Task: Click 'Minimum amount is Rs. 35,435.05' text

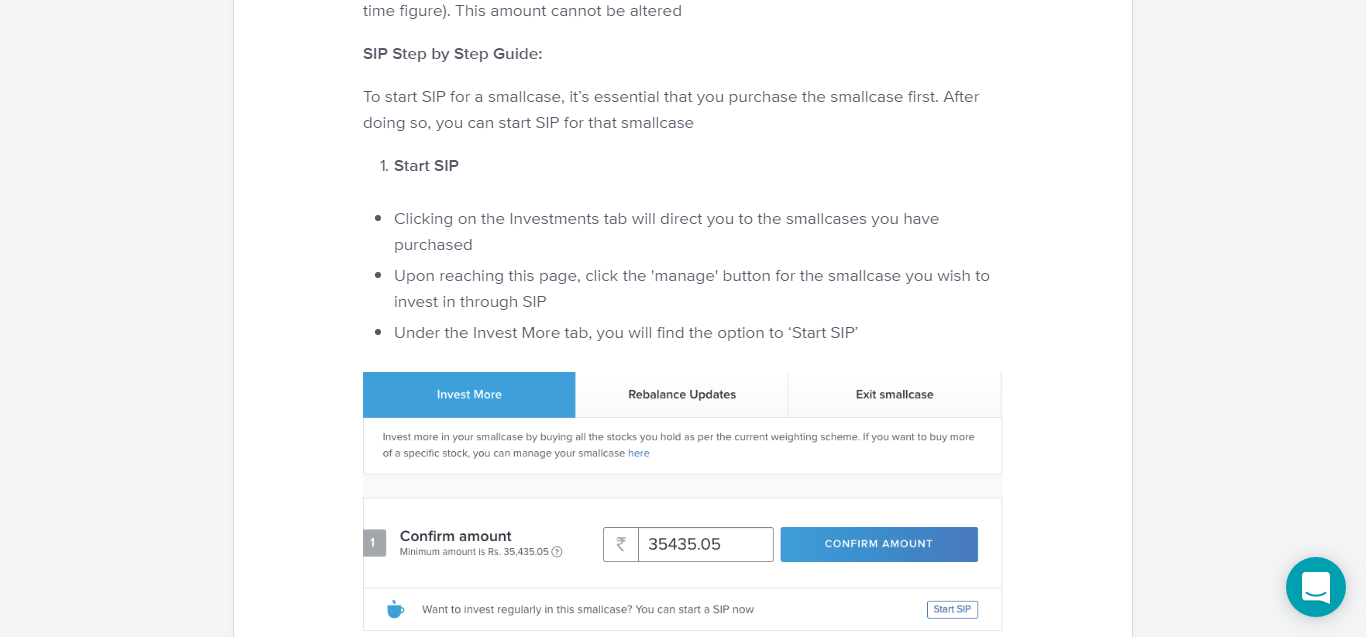Action: click(474, 552)
